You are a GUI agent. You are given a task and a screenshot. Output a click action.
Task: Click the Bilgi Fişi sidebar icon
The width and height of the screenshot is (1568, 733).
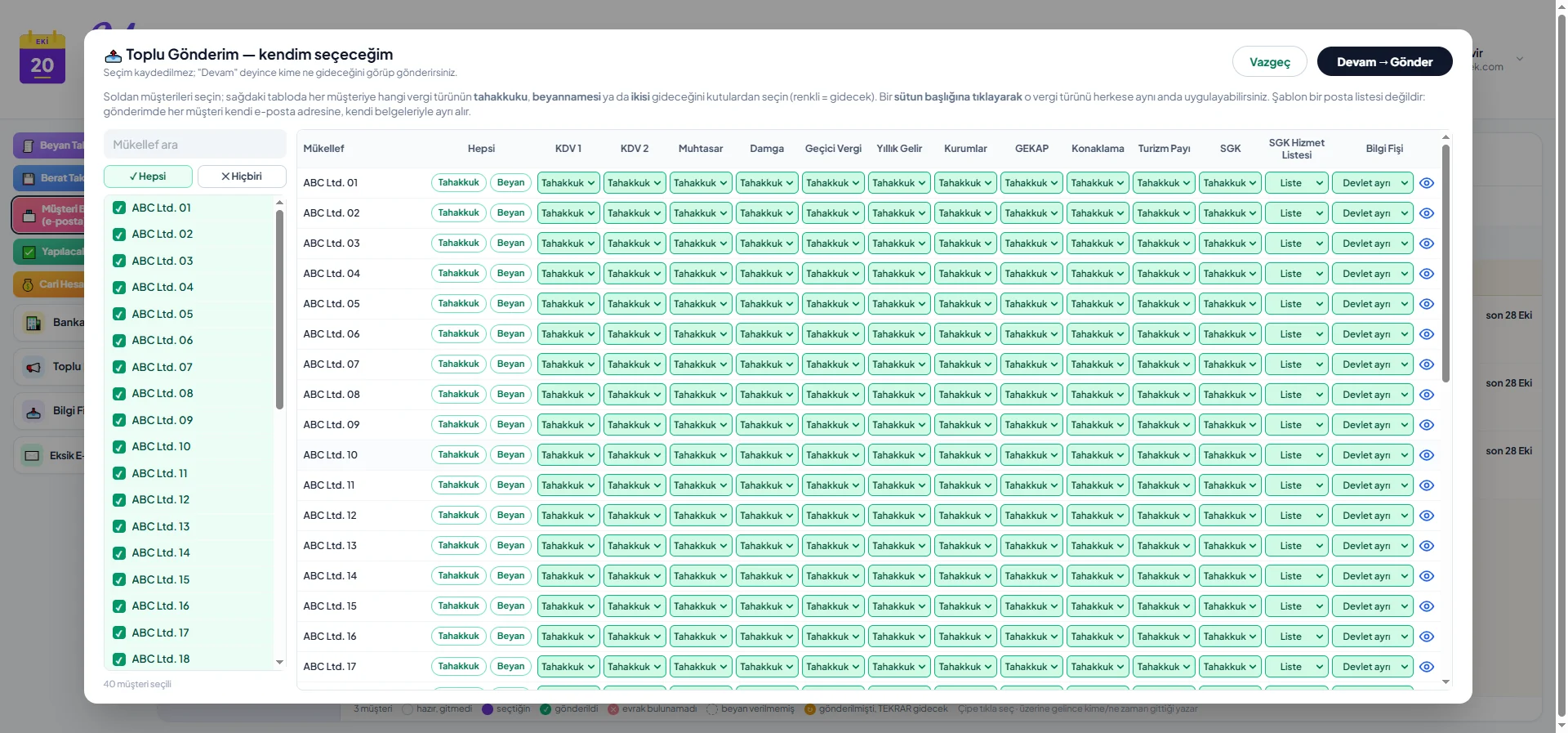tap(33, 411)
